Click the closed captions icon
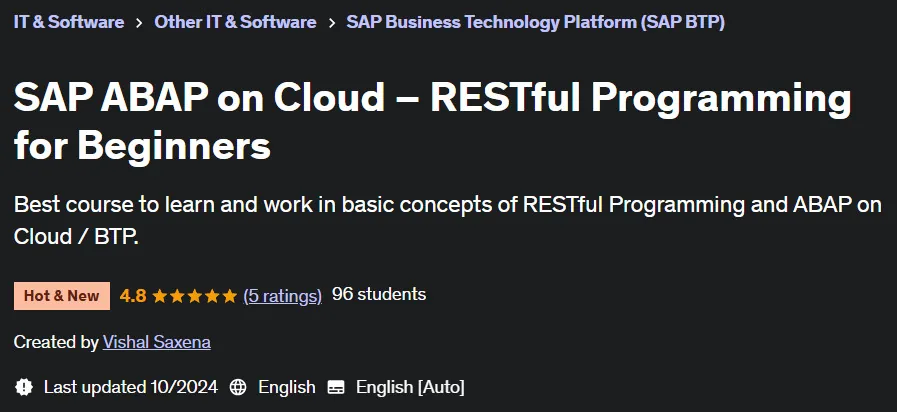This screenshot has width=897, height=412. tap(336, 387)
